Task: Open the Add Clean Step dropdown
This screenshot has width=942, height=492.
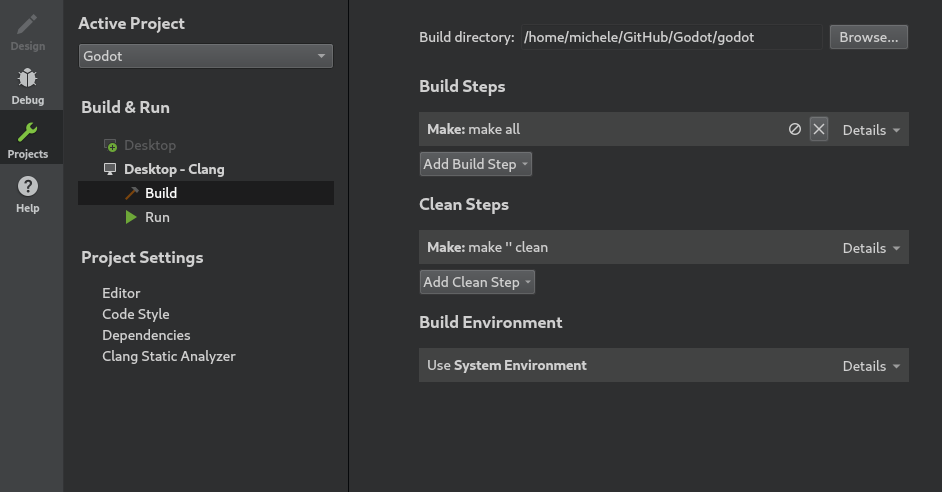Action: click(477, 282)
